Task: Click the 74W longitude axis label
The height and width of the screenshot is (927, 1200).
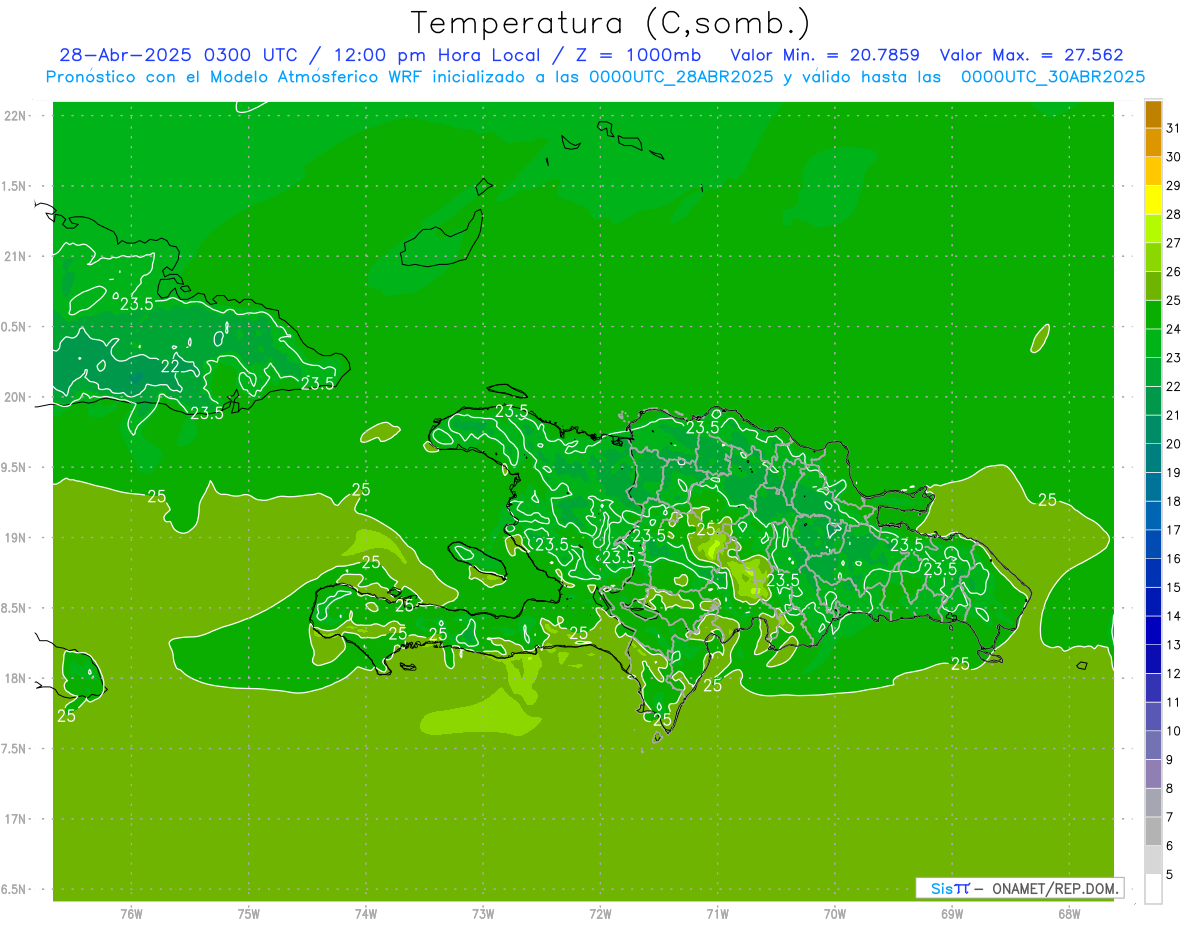Action: 366,914
